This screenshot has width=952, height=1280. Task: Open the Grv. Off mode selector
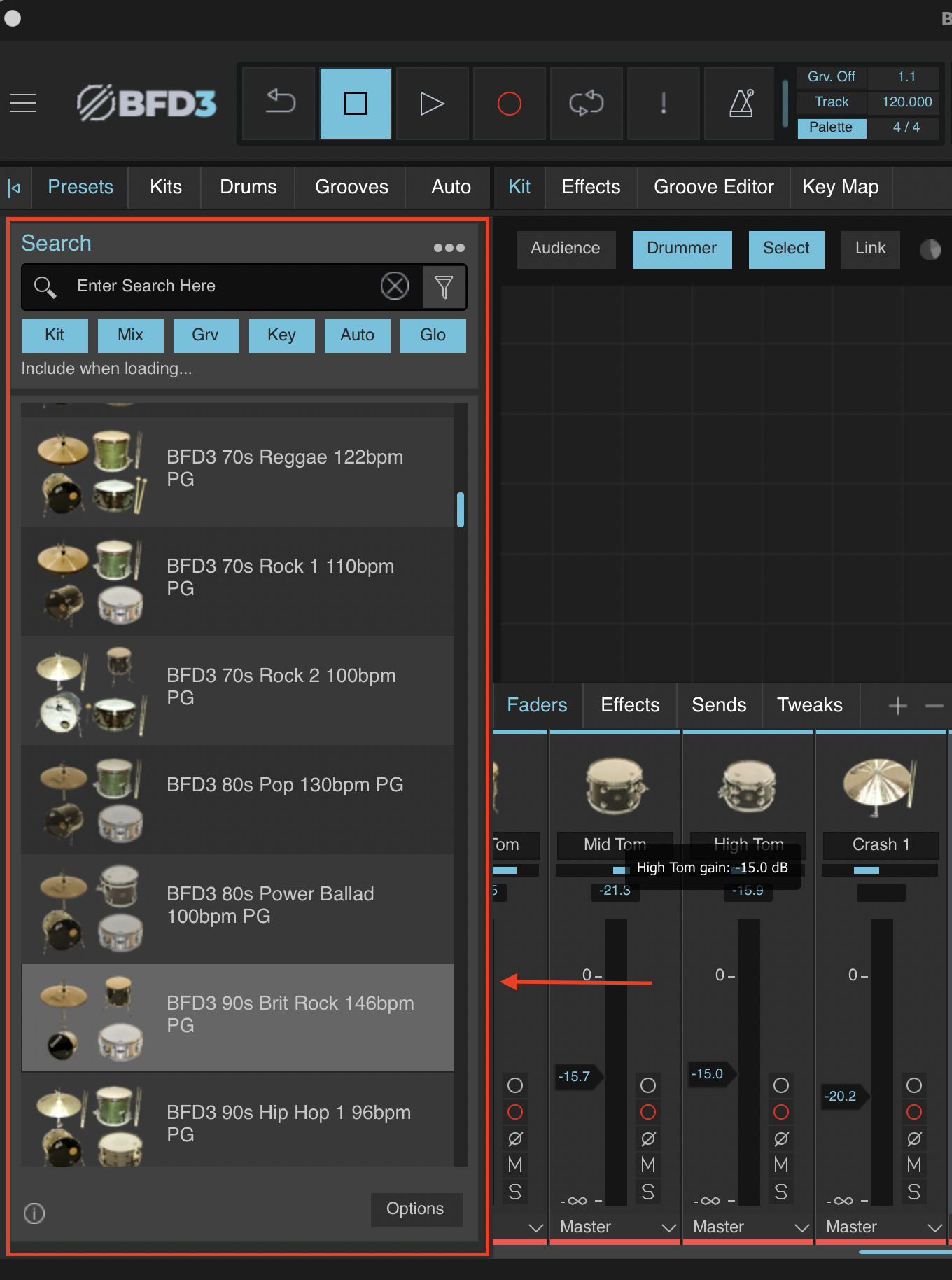coord(832,77)
